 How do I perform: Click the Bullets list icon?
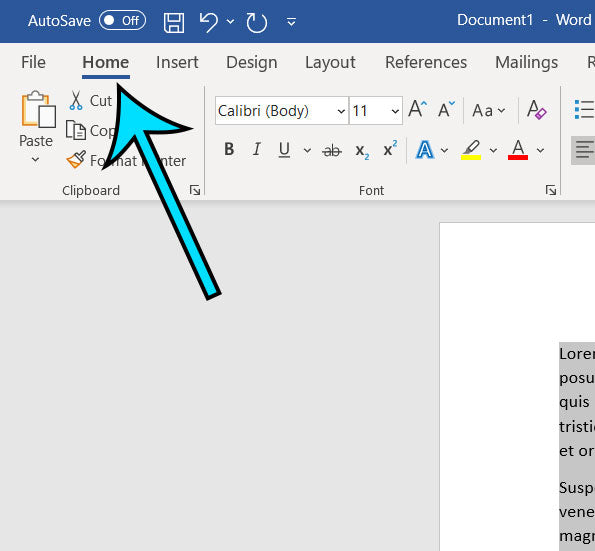(x=584, y=109)
